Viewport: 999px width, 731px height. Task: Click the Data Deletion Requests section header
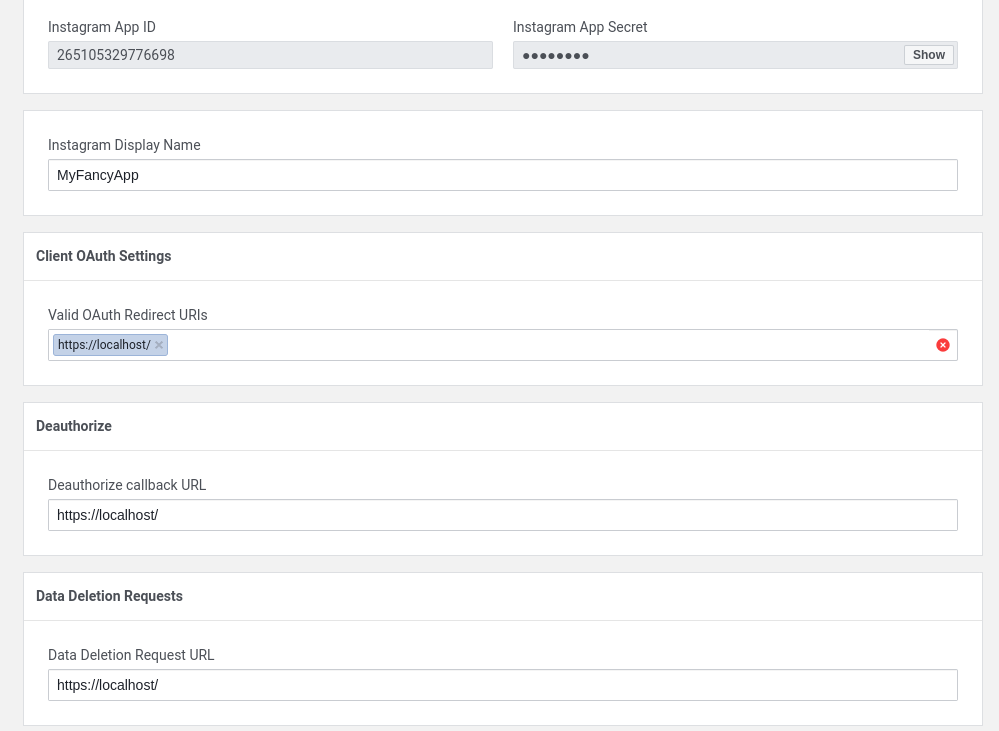(x=109, y=596)
